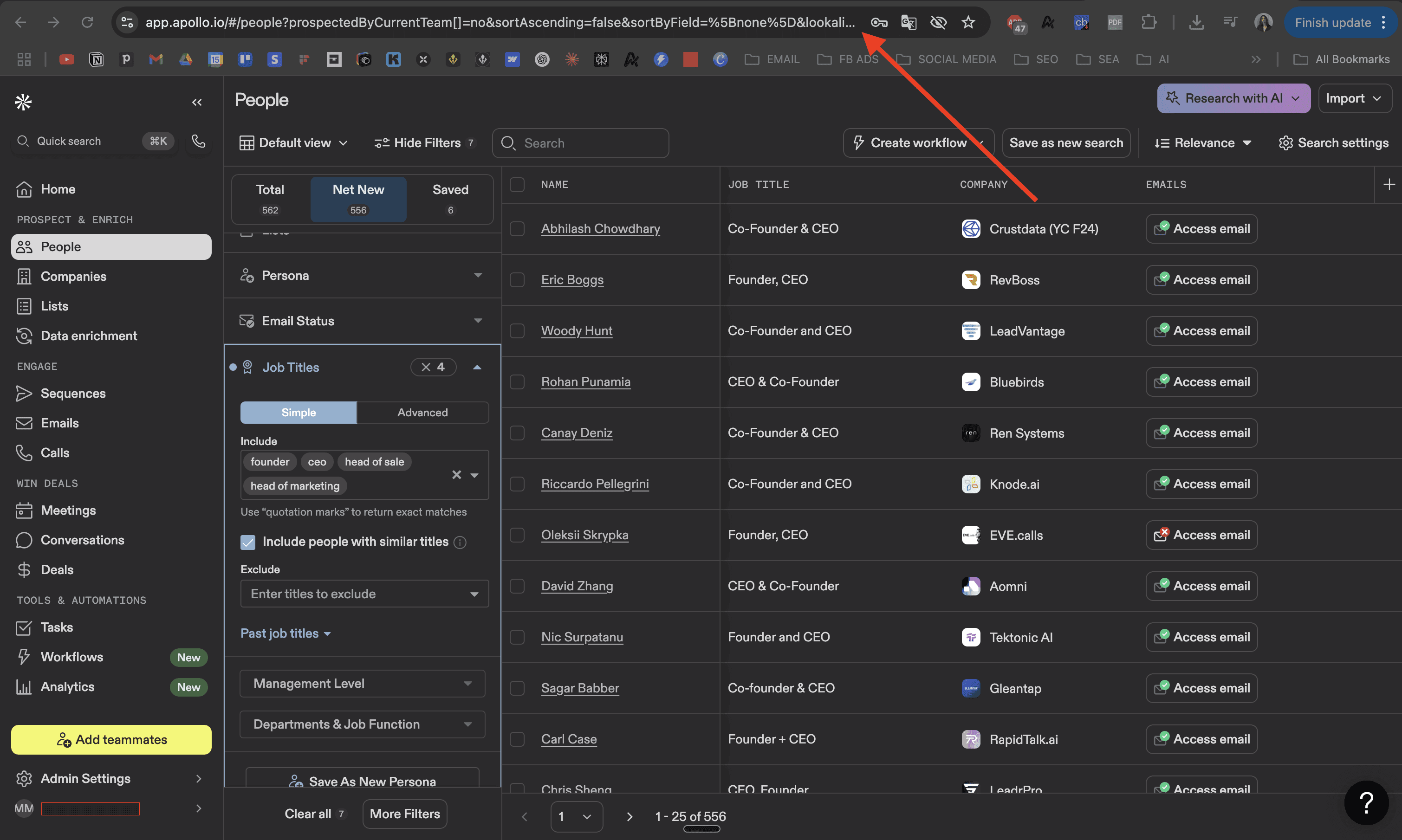Screen dimensions: 1402x840
Task: Open Data enrichment in sidebar
Action: pos(89,336)
